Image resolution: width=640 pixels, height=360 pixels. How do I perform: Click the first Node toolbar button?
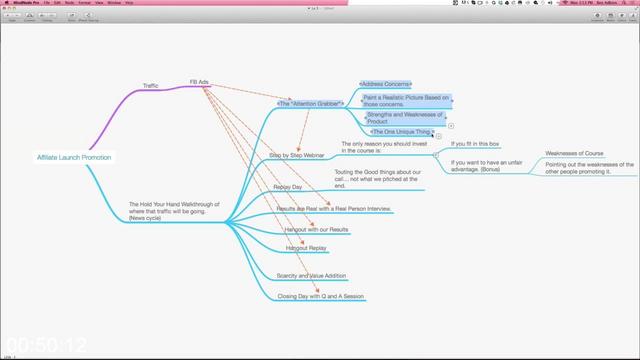pos(8,15)
